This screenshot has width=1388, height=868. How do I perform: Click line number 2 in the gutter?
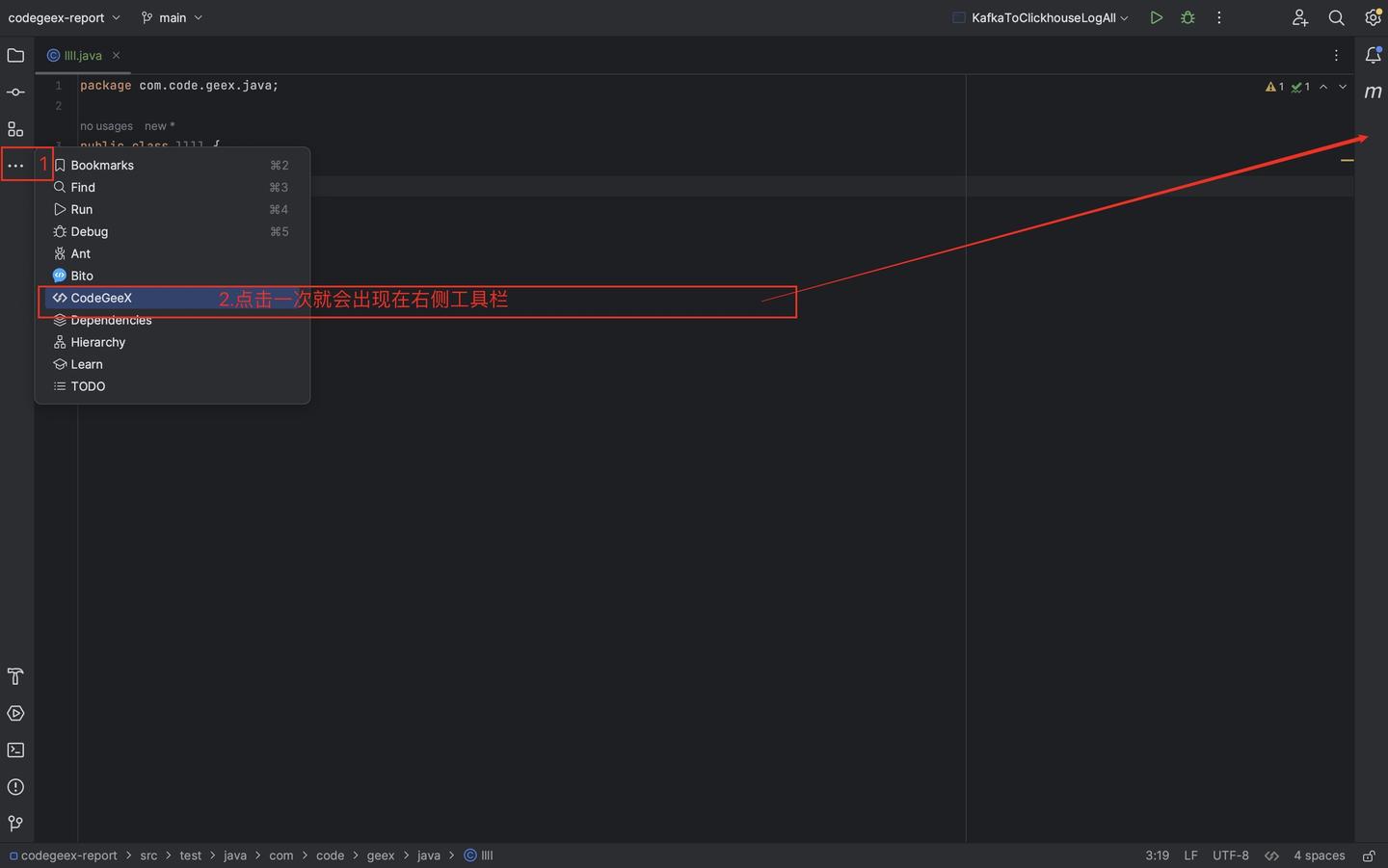coord(58,106)
